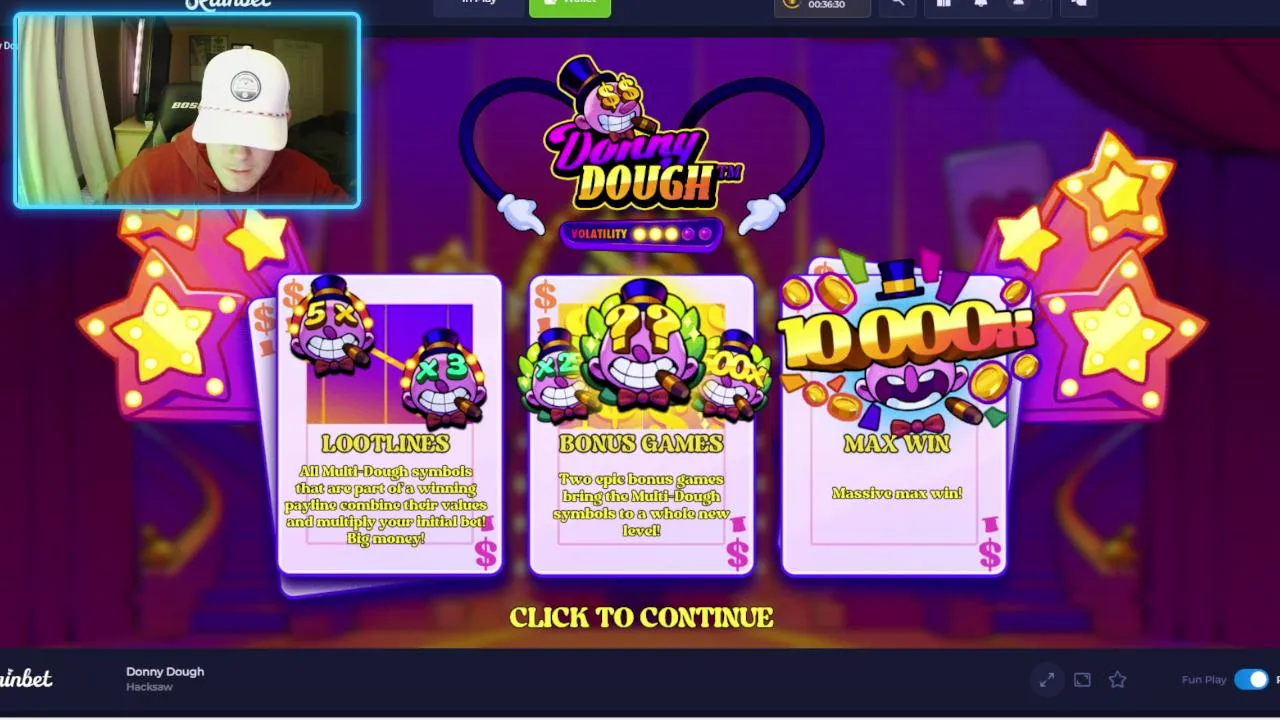Click the streamer webcam overlay

pyautogui.click(x=187, y=110)
